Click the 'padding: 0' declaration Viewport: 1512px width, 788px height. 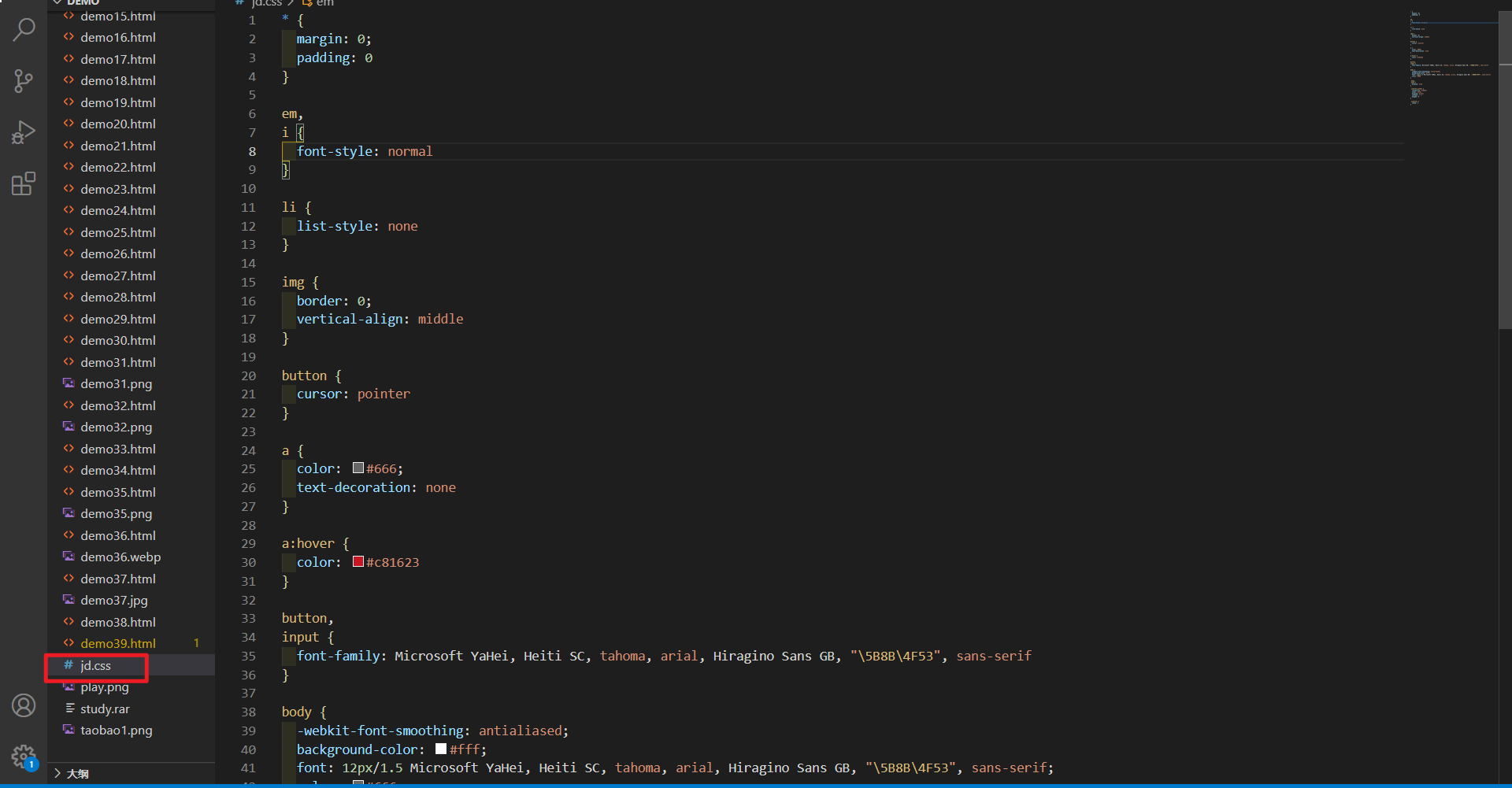[335, 57]
